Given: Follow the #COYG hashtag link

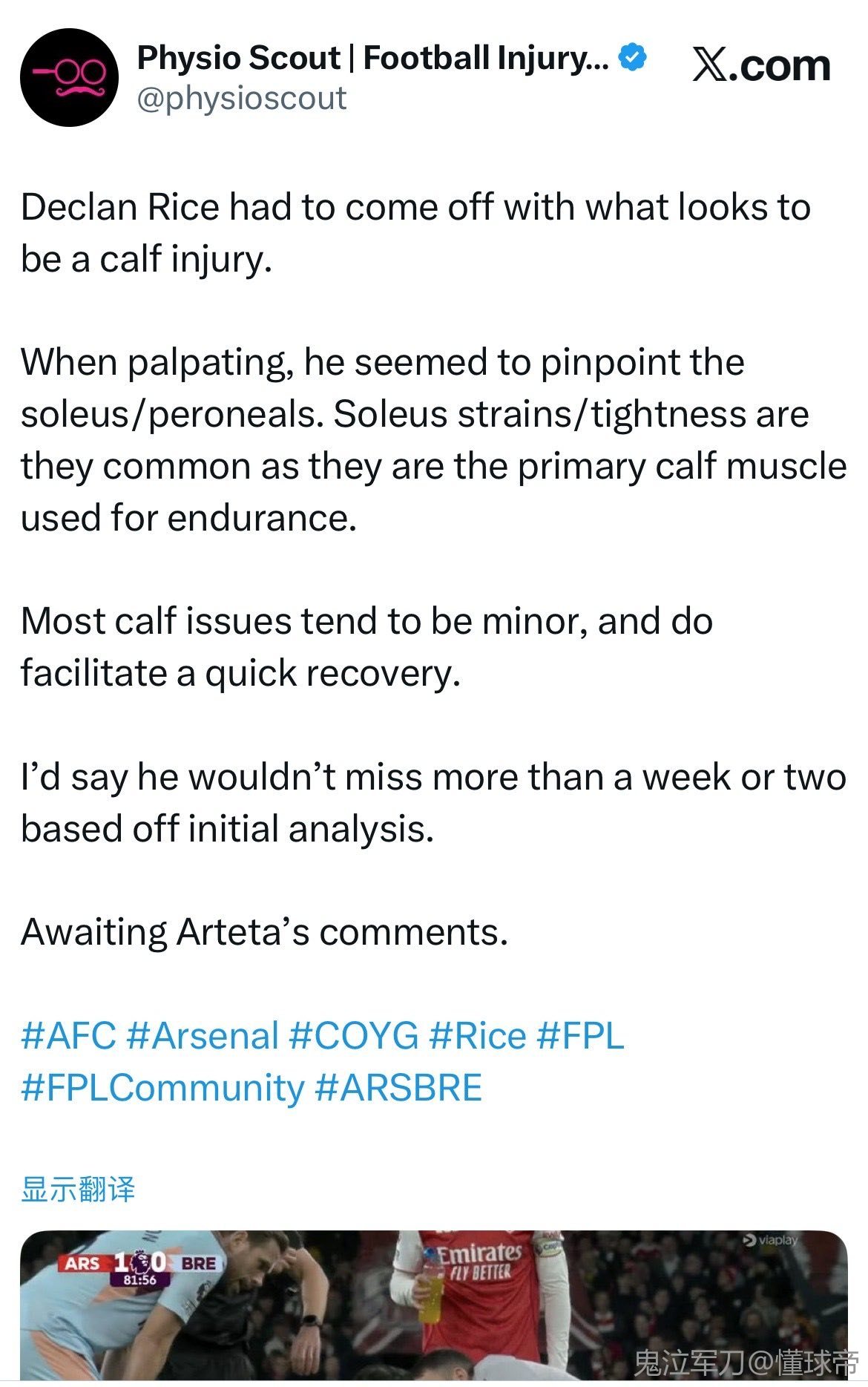Looking at the screenshot, I should pos(353,1036).
